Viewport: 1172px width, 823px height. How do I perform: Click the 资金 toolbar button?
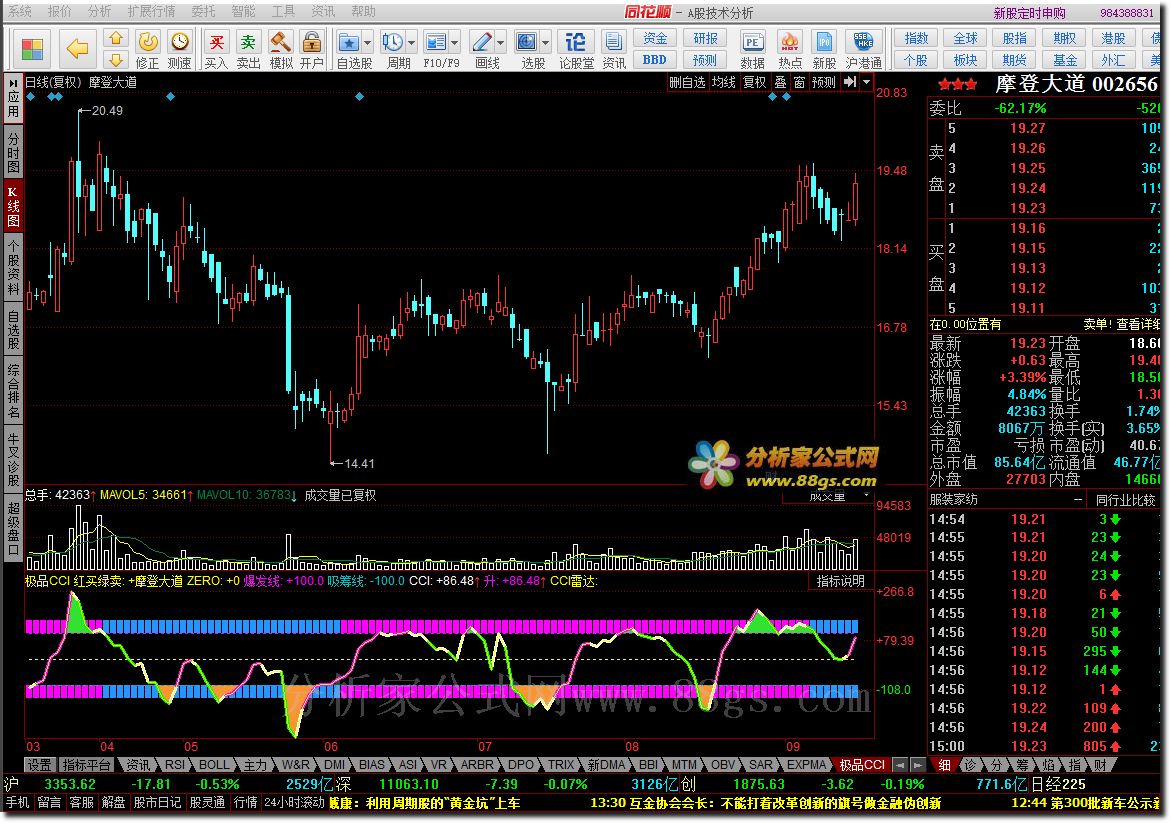tap(655, 38)
